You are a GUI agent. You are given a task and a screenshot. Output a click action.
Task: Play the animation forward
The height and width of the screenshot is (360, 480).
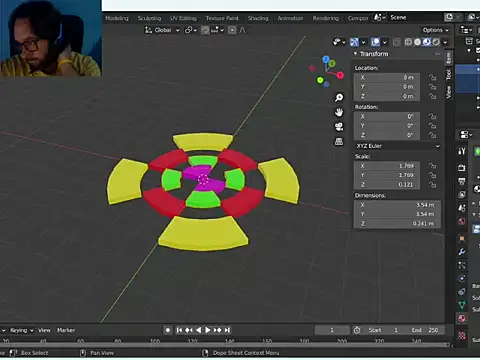point(208,330)
